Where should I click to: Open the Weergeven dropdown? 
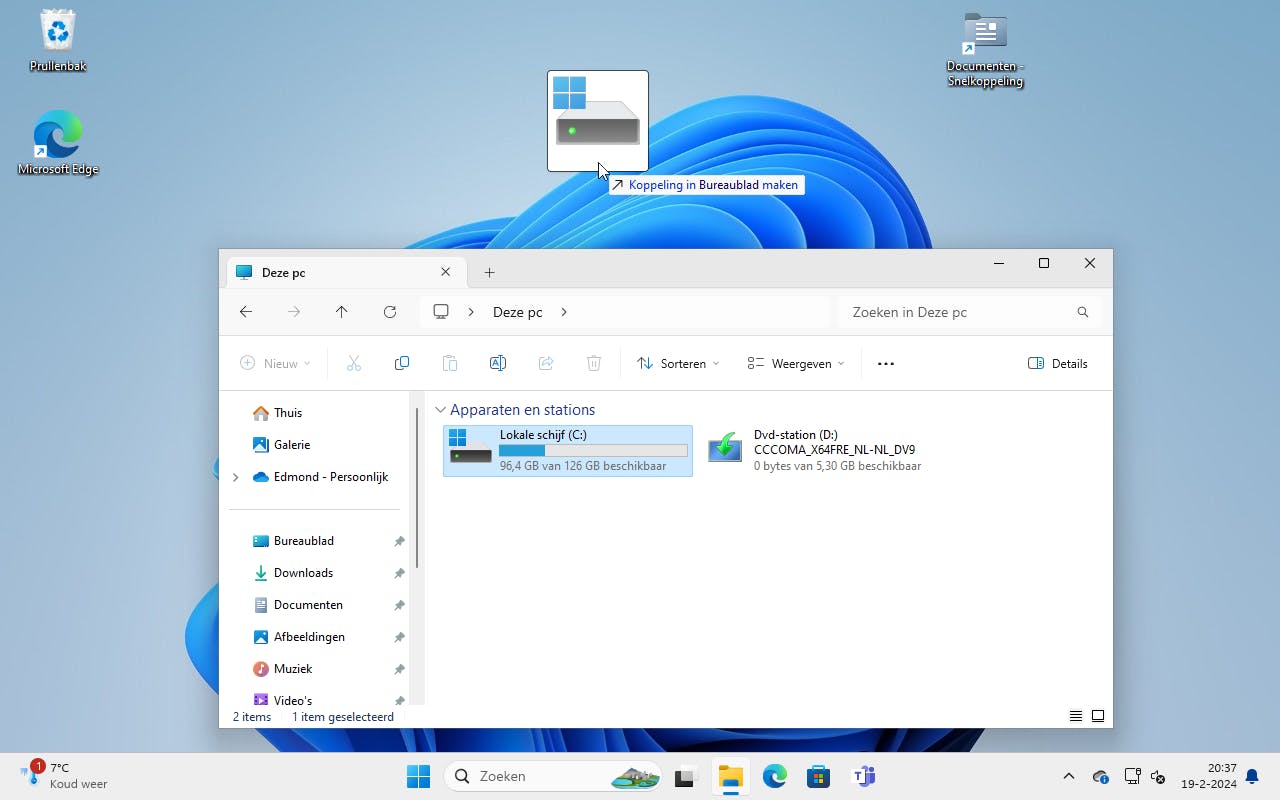click(796, 364)
